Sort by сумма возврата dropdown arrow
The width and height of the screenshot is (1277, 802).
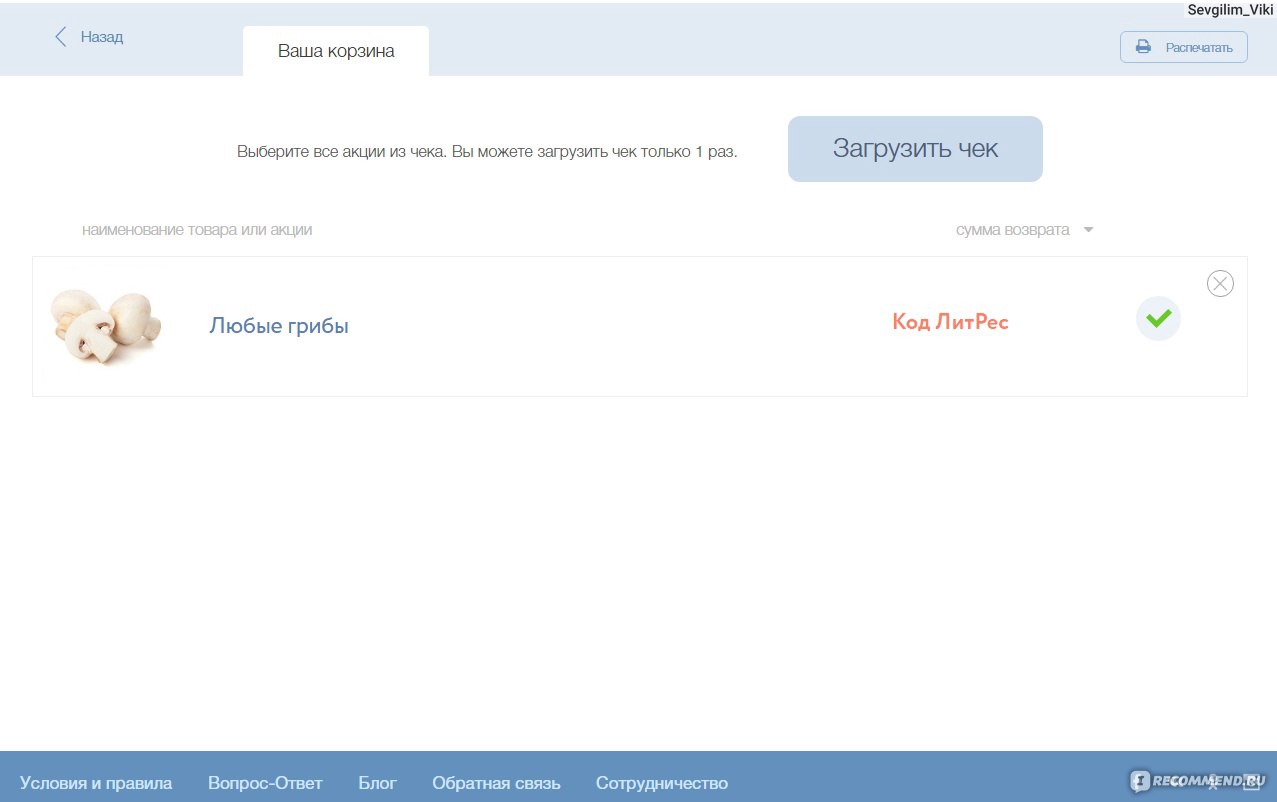click(1088, 230)
